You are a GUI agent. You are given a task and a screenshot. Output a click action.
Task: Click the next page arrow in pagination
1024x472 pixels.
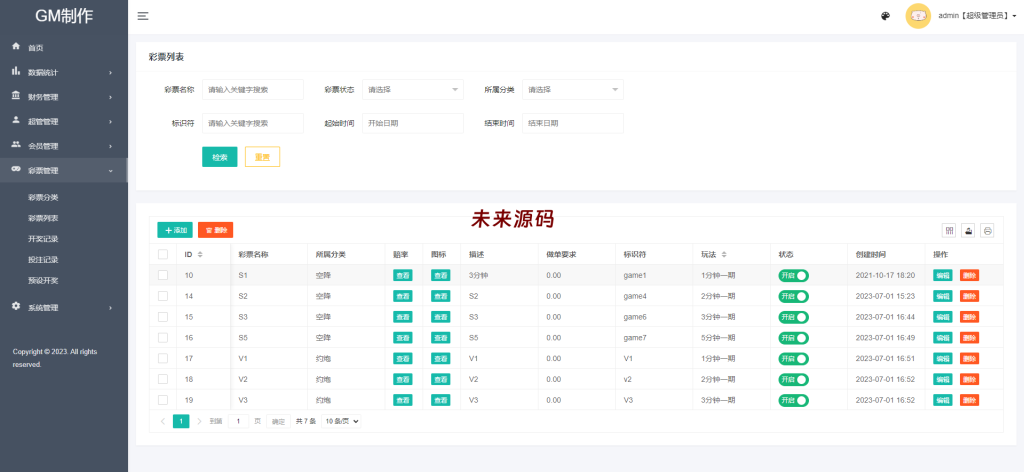coord(199,421)
